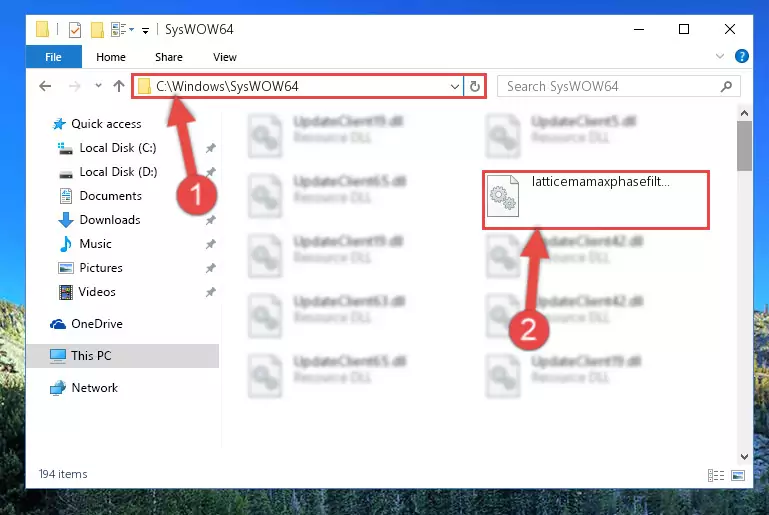
Task: Click the Properties checkmark icon in title bar
Action: [75, 30]
